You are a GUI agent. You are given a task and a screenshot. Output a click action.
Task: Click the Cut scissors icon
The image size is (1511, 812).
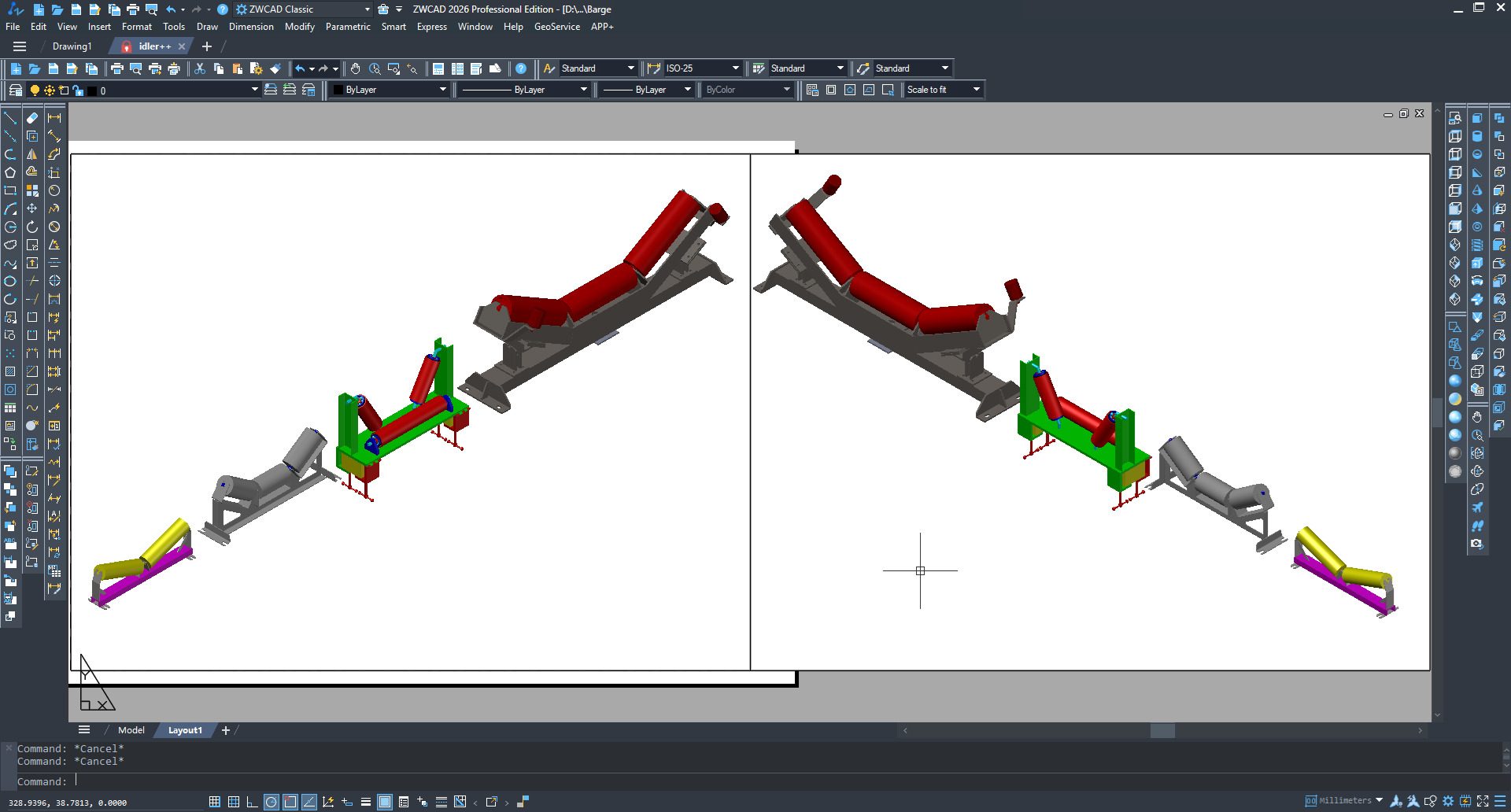click(x=200, y=68)
